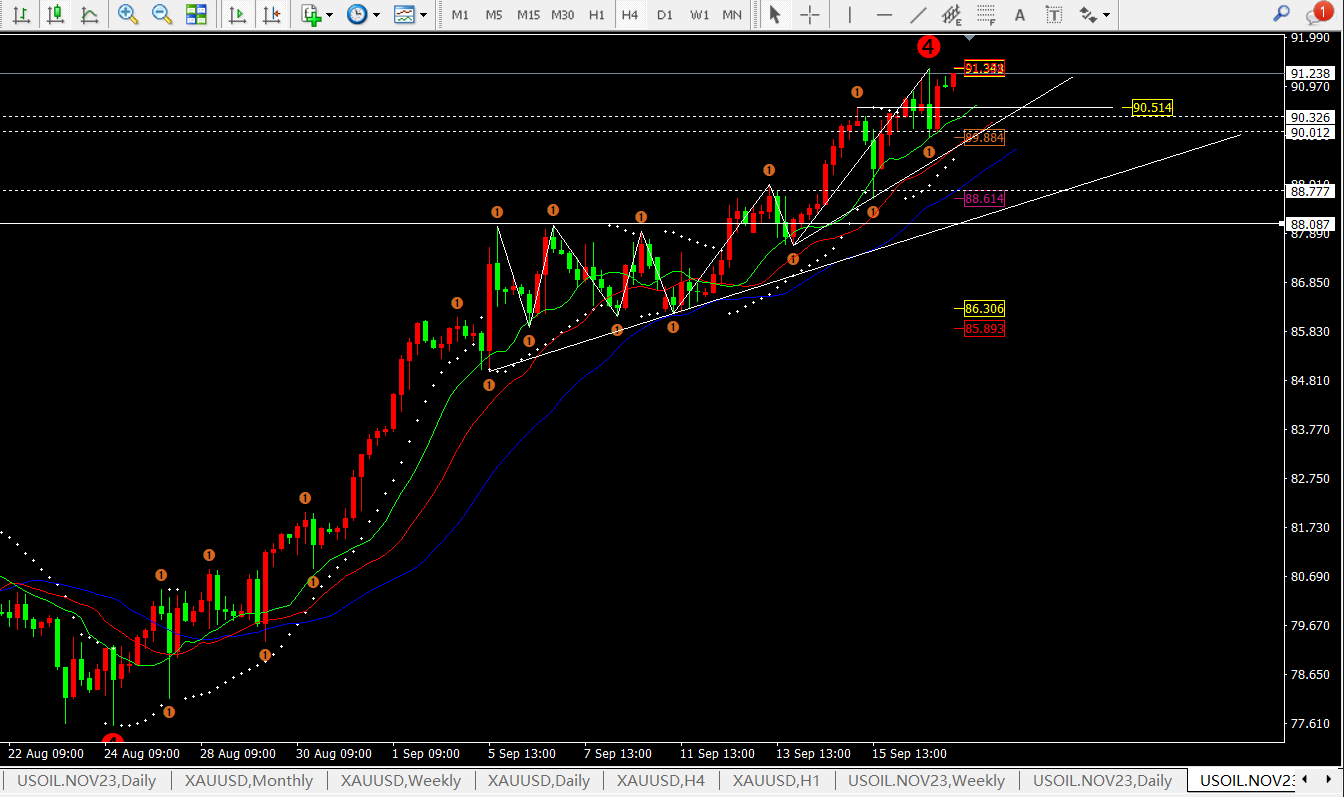Open the indicators list dropdown arrow

click(332, 15)
